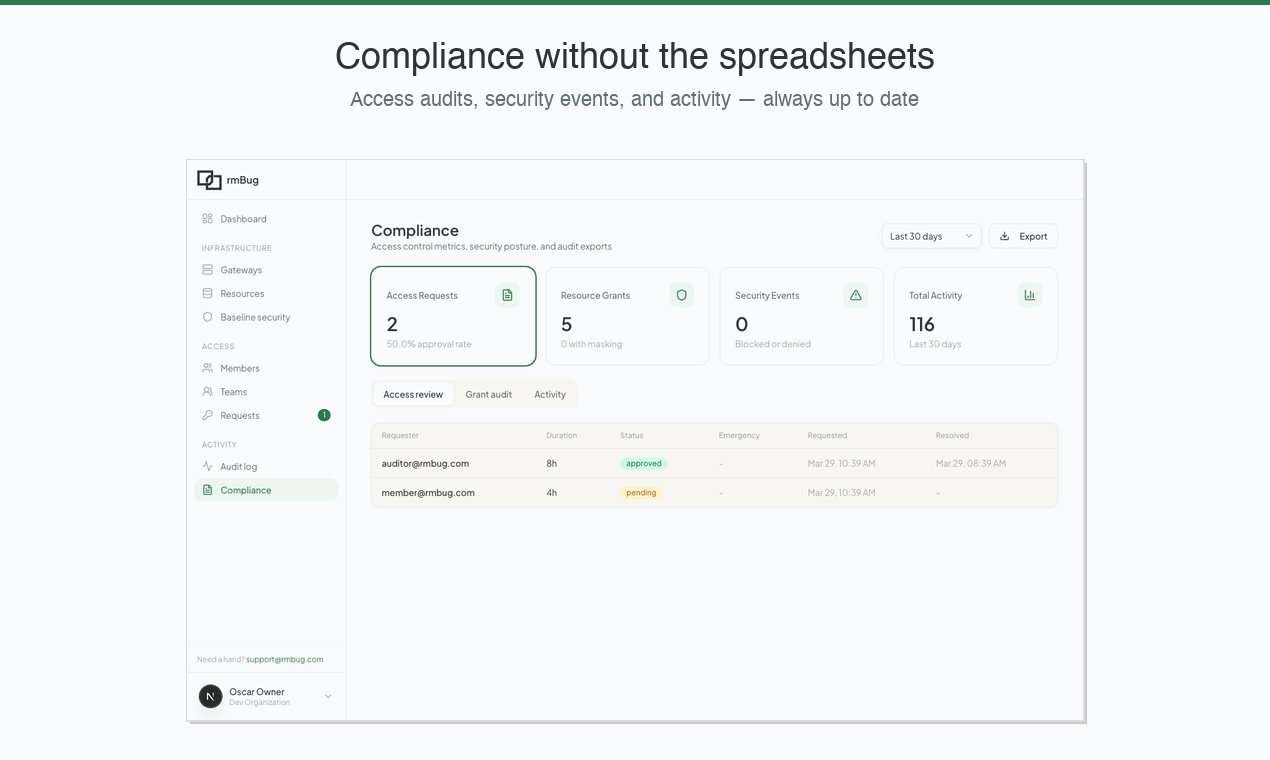The width and height of the screenshot is (1270, 760).
Task: Open Dashboard in the sidebar
Action: (266, 219)
